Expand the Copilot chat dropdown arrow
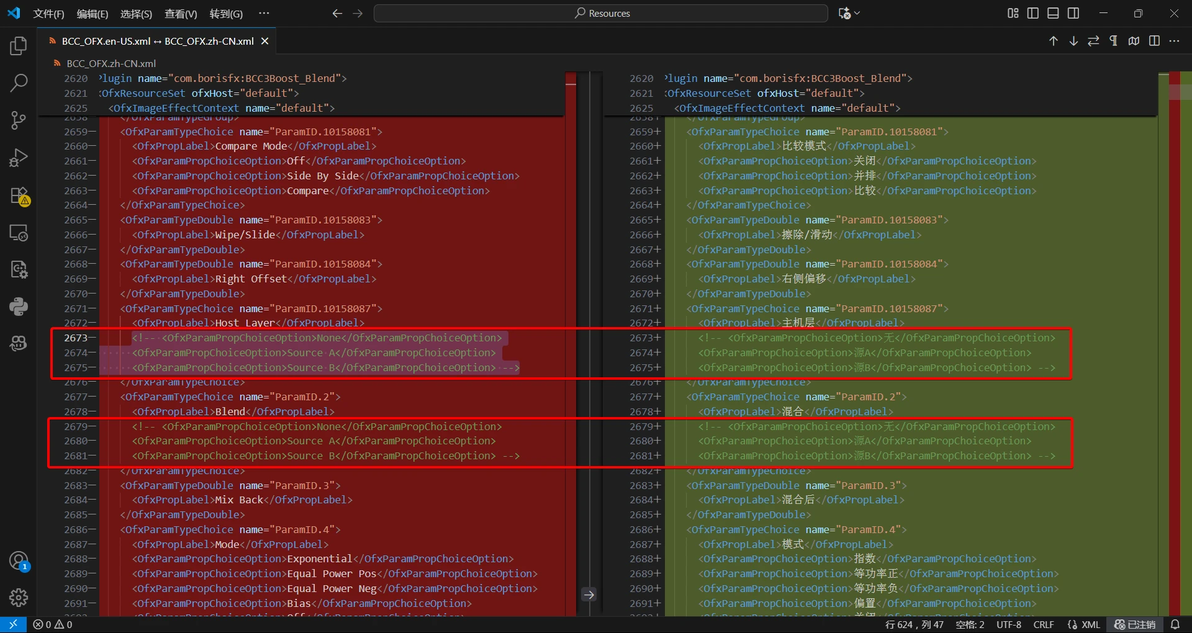This screenshot has height=633, width=1192. pos(857,13)
